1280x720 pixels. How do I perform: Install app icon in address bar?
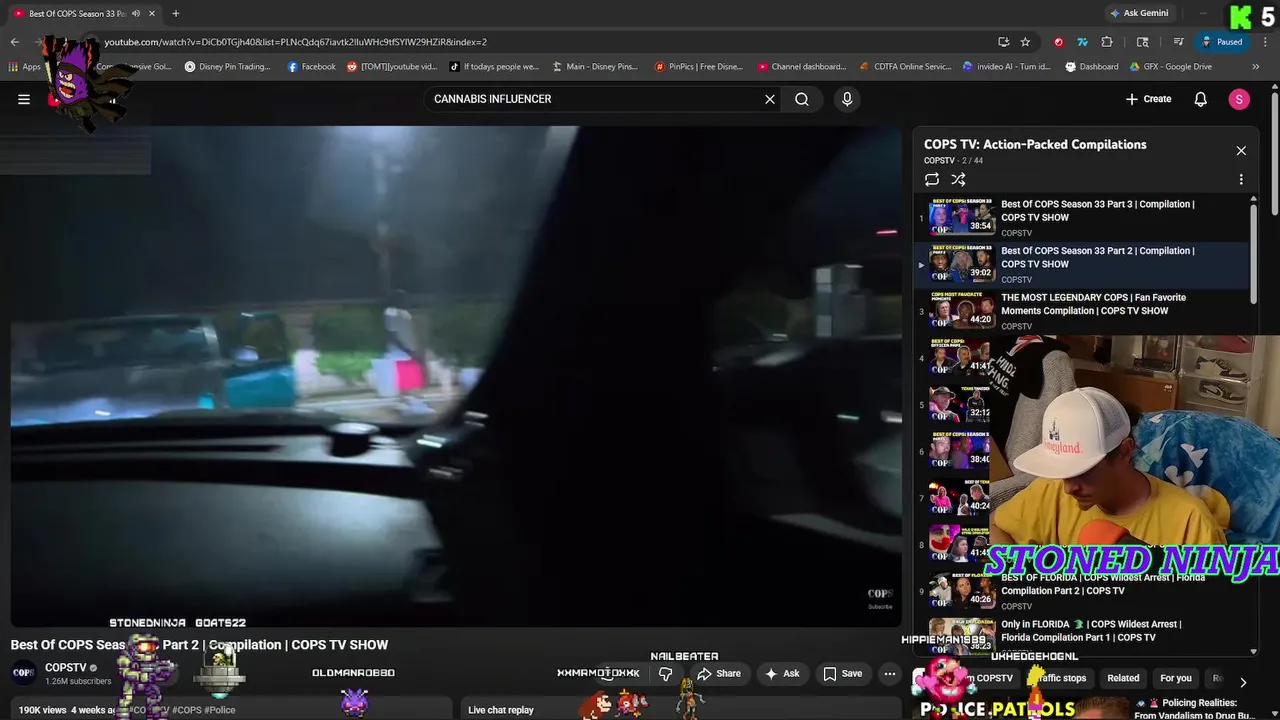[1003, 42]
